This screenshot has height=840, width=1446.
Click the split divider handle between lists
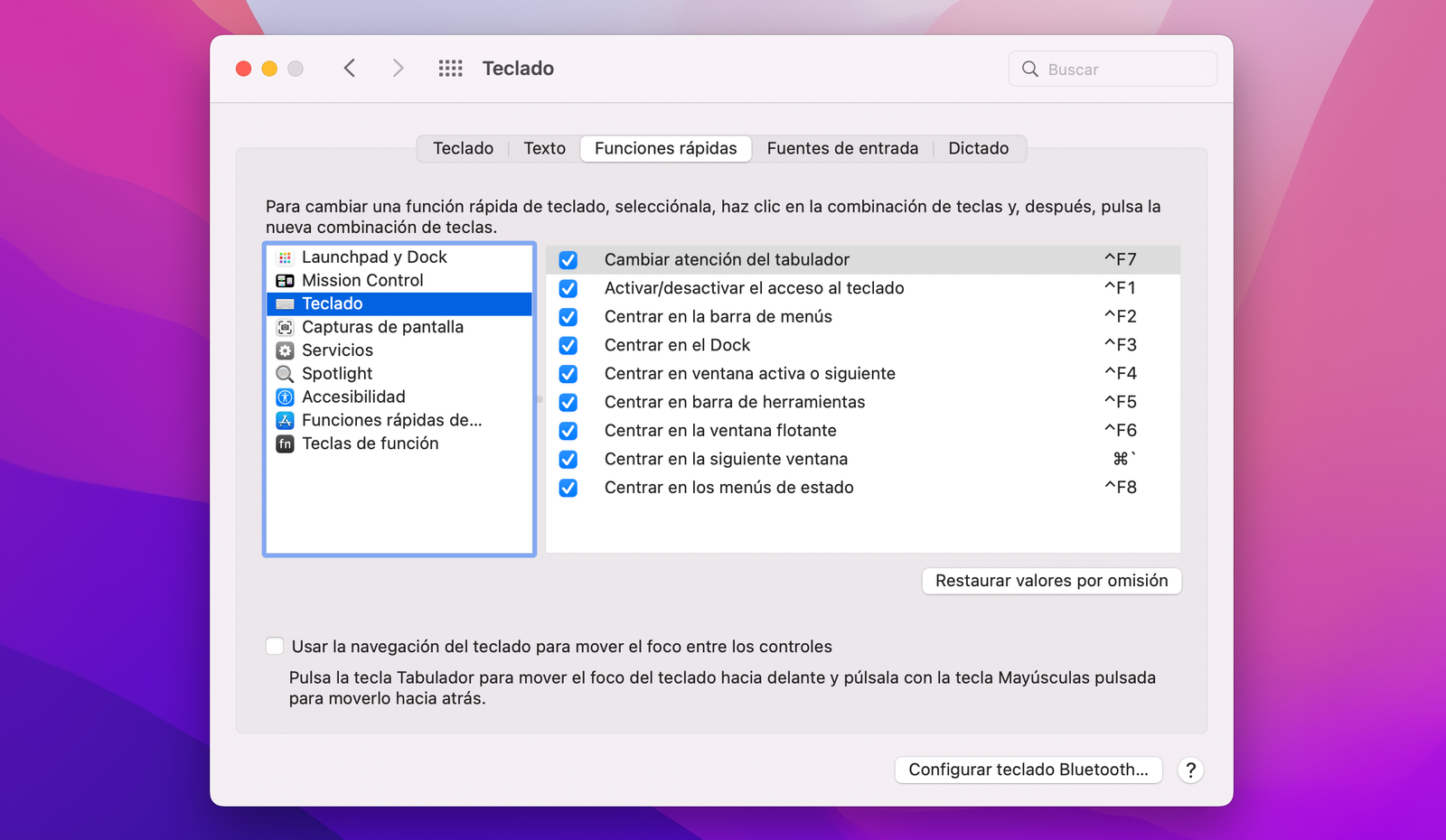pos(540,399)
